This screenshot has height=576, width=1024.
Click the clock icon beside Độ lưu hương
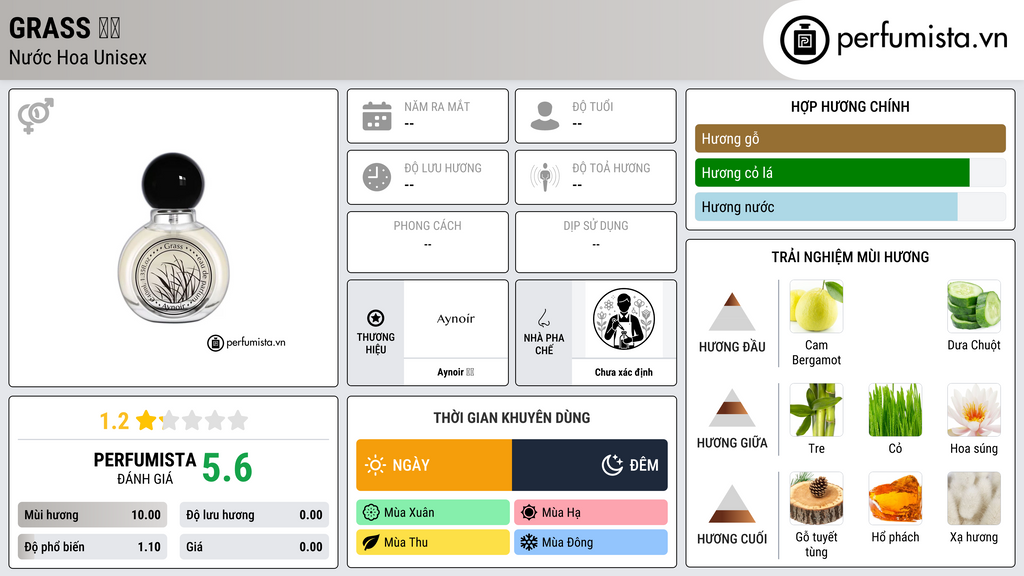[x=377, y=177]
